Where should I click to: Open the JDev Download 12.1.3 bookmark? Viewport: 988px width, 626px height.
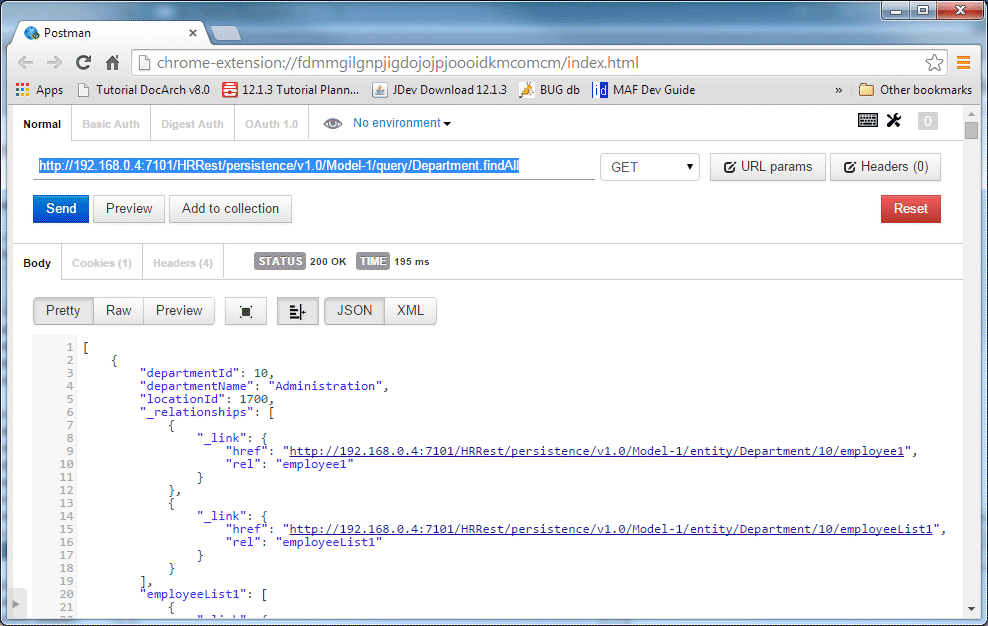439,90
